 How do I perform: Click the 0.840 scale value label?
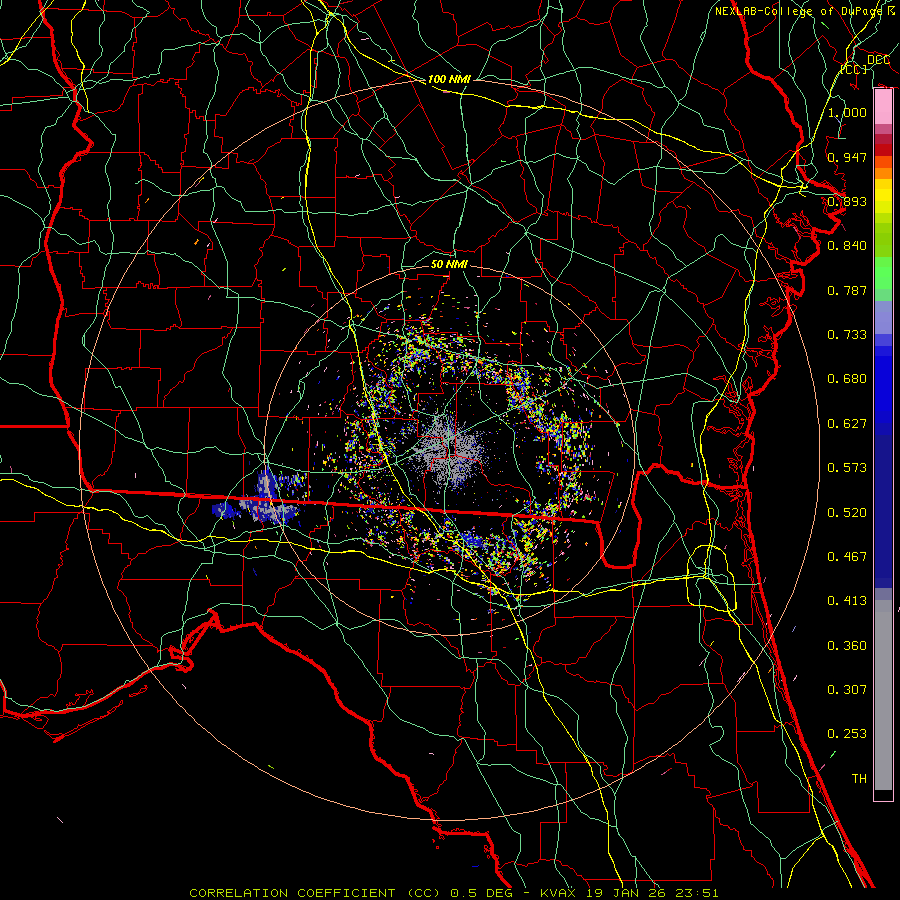[847, 246]
